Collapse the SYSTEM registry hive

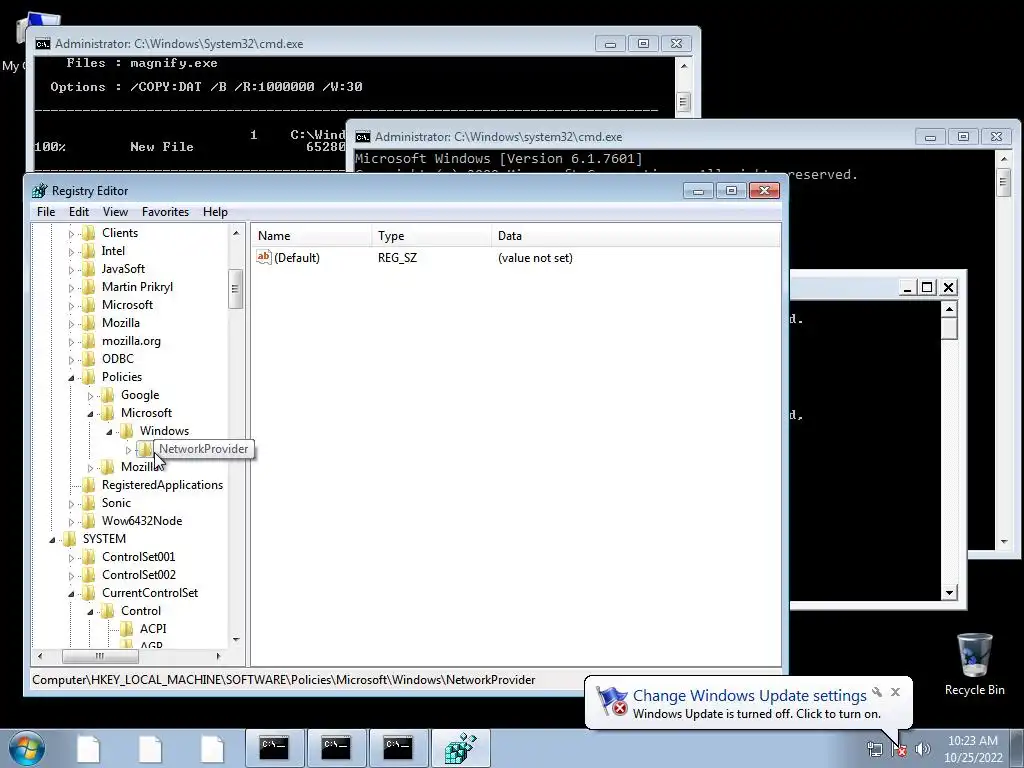pyautogui.click(x=52, y=539)
